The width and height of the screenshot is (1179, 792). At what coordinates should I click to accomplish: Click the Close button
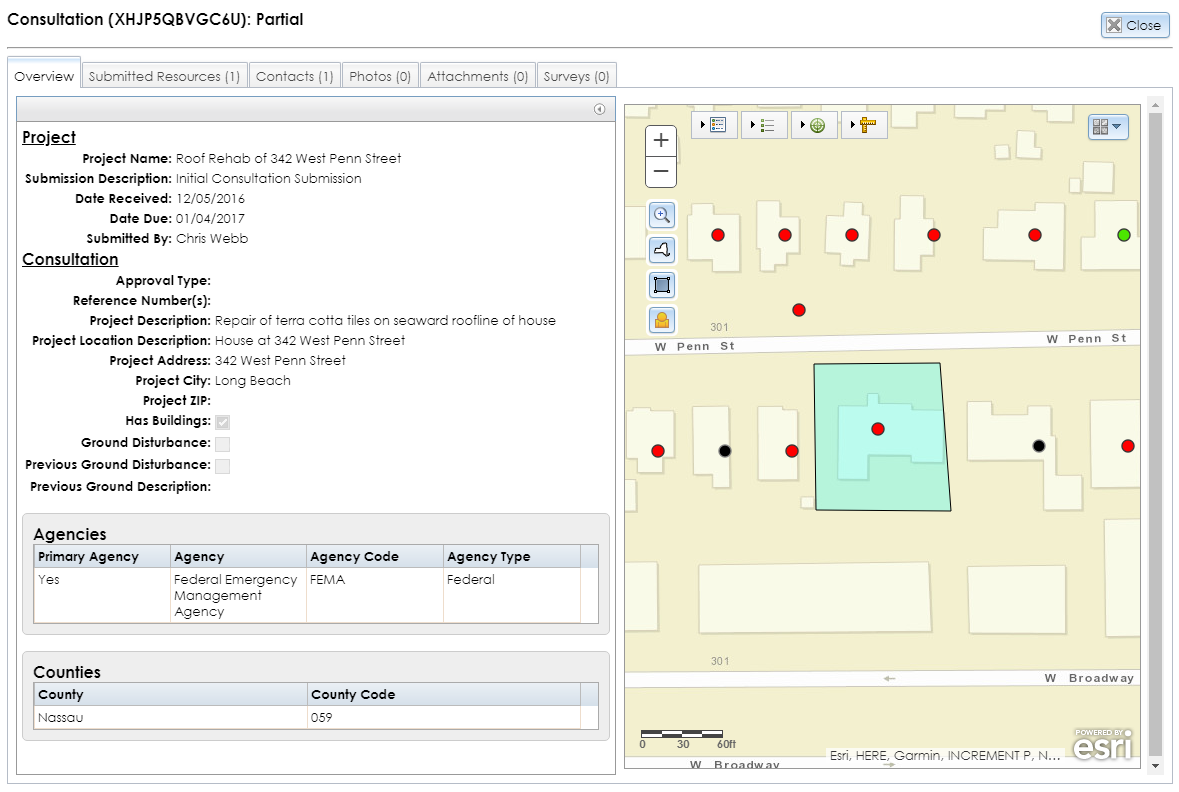tap(1135, 25)
